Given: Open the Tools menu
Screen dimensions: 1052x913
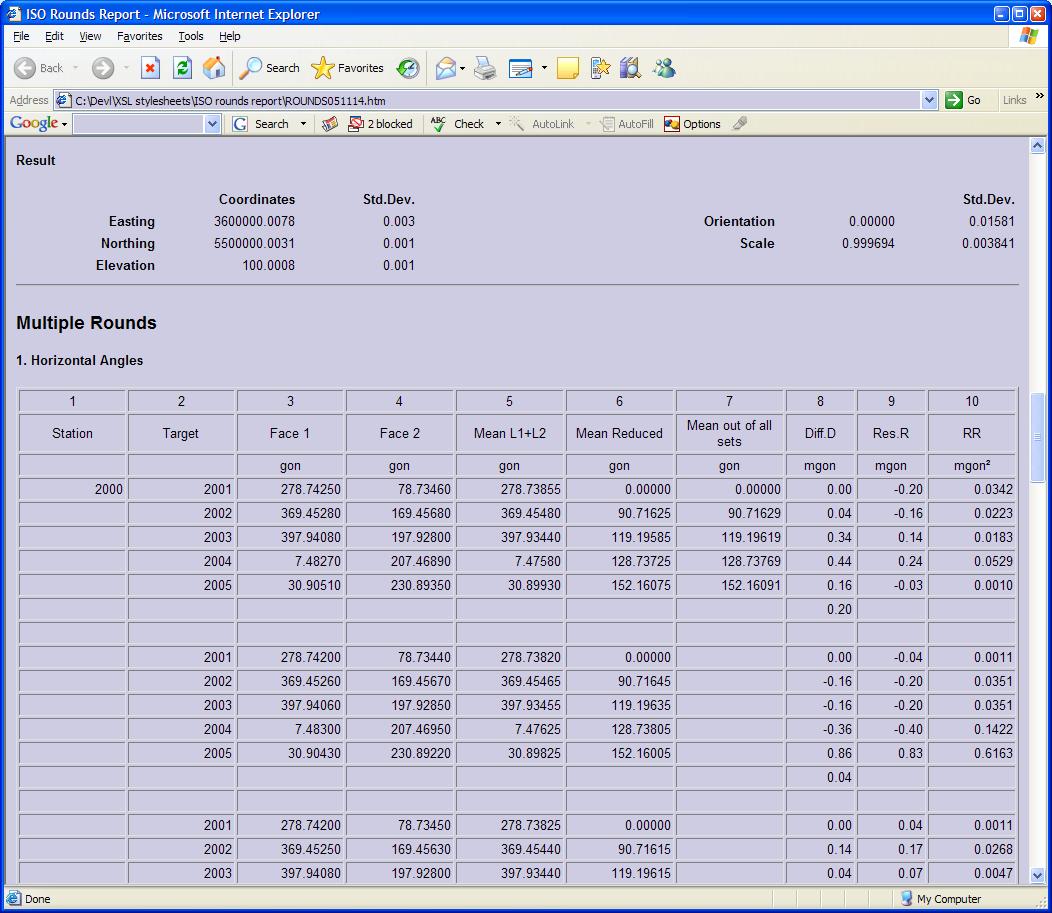Looking at the screenshot, I should (190, 36).
